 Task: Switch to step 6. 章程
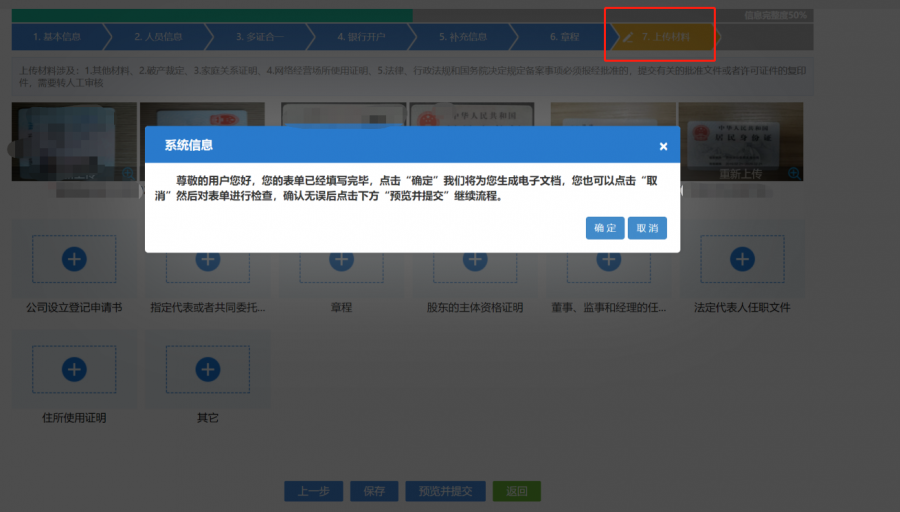[564, 37]
